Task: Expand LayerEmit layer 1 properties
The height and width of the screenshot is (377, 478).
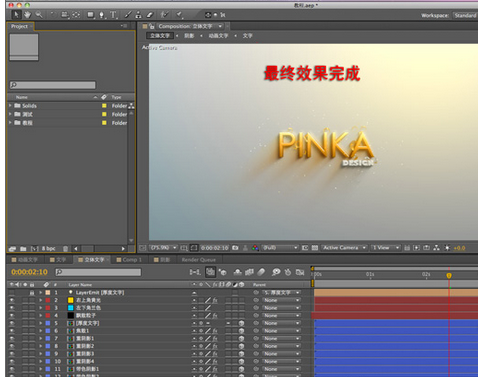Action: (41, 292)
